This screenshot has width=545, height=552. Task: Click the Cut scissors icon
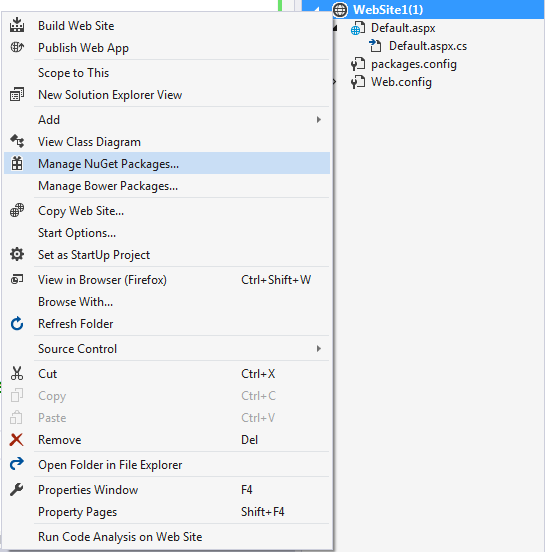coord(17,374)
